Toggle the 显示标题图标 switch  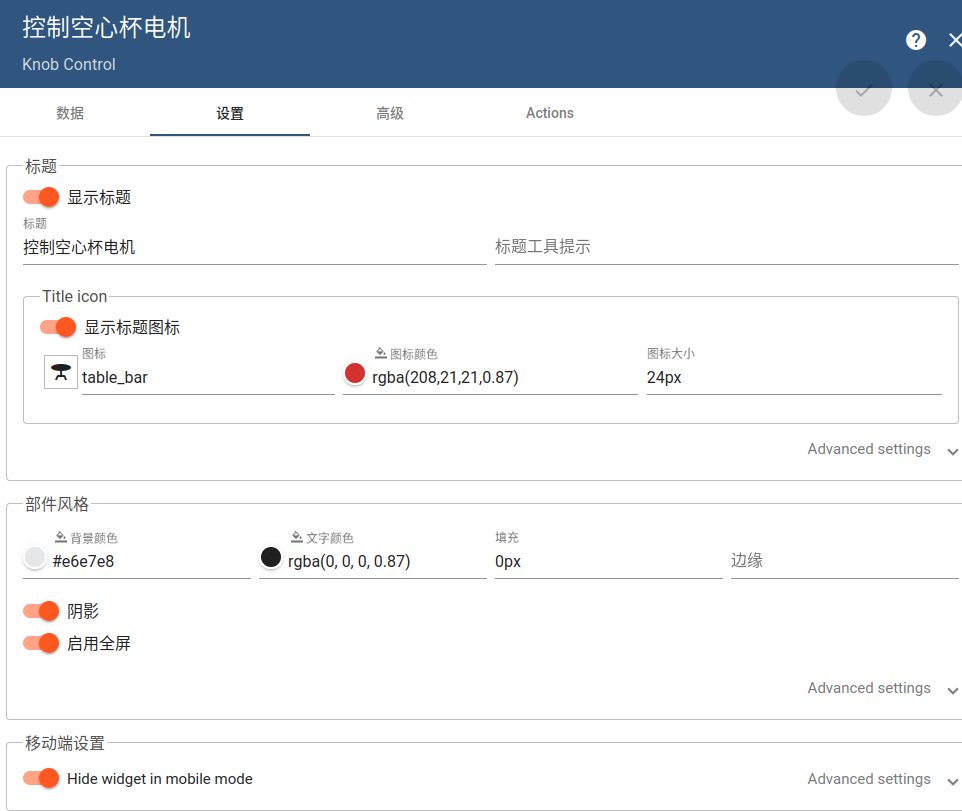[x=58, y=327]
